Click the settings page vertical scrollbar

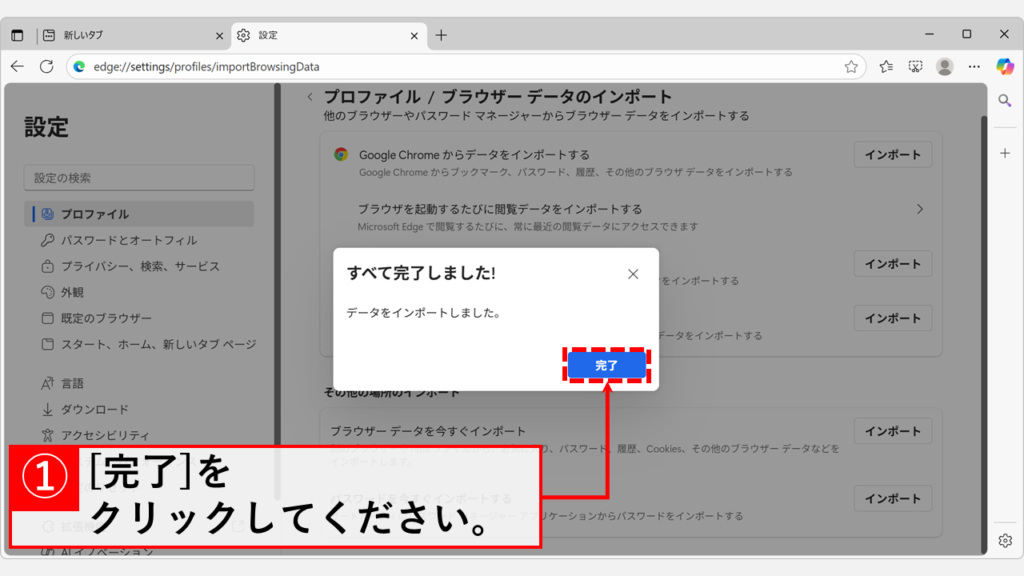click(x=984, y=333)
